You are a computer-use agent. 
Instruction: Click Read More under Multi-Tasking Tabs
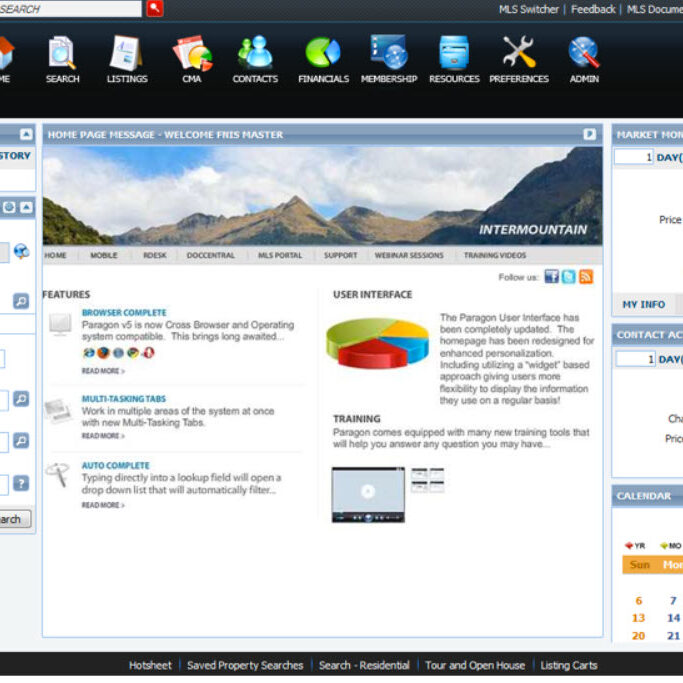pos(103,436)
